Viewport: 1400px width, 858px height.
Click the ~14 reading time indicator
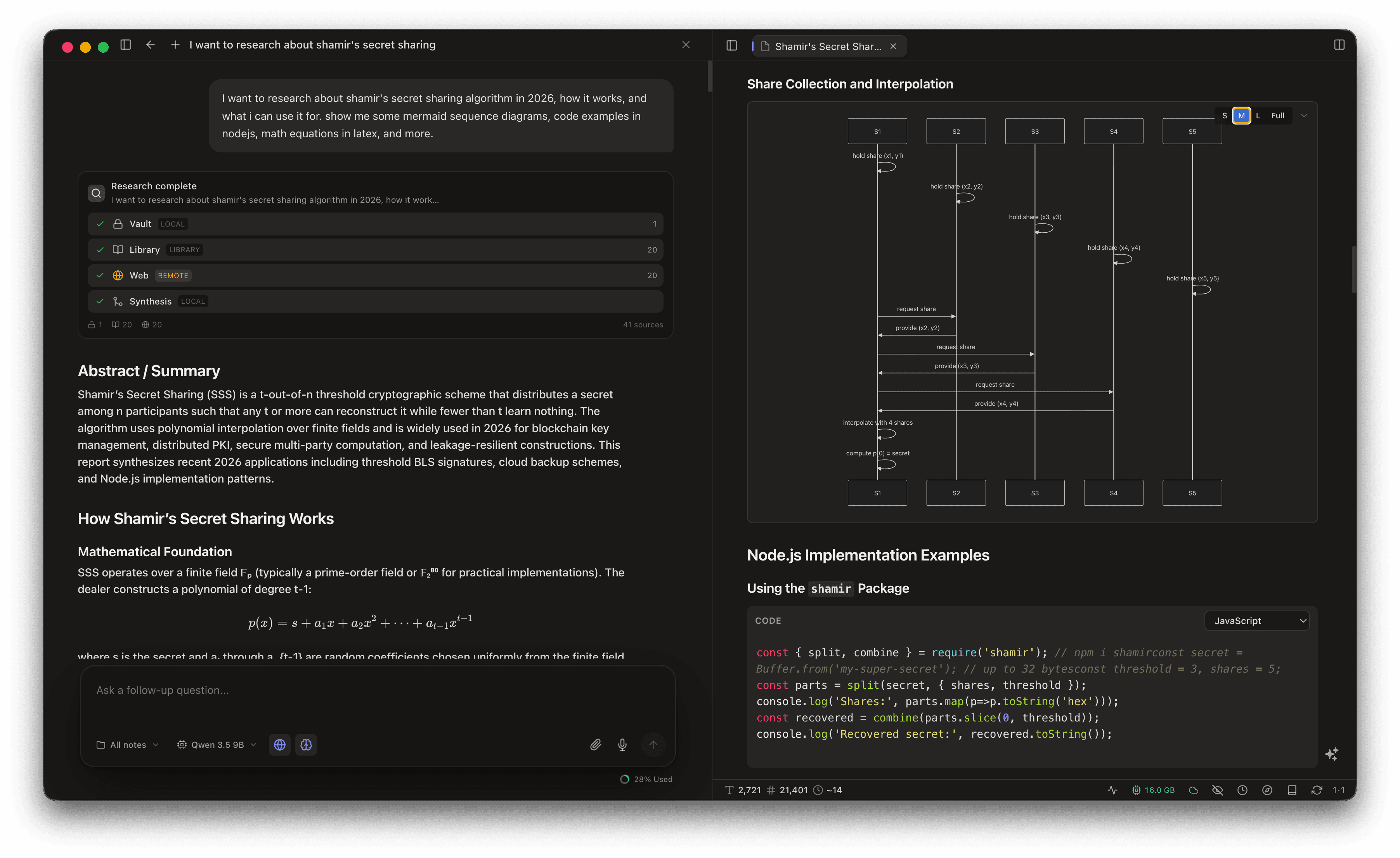pyautogui.click(x=828, y=790)
